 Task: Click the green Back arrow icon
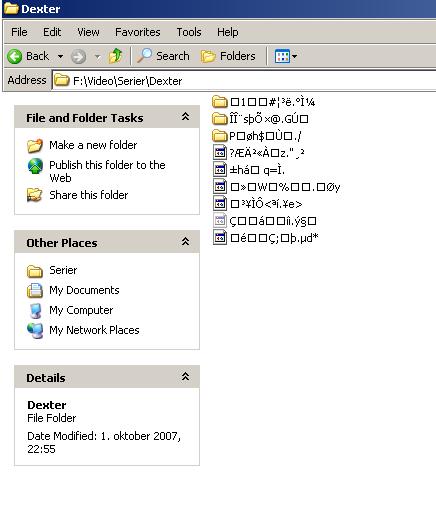pos(14,56)
